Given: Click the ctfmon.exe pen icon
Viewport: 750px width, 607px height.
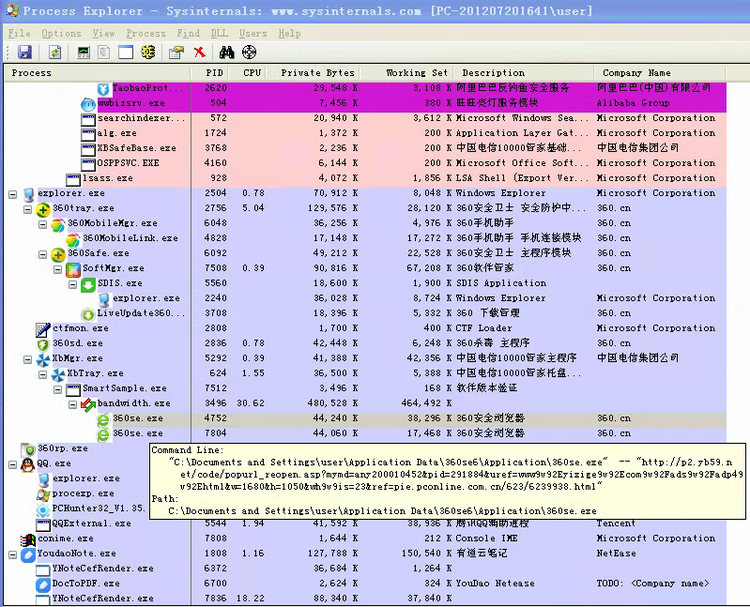Looking at the screenshot, I should pos(43,329).
